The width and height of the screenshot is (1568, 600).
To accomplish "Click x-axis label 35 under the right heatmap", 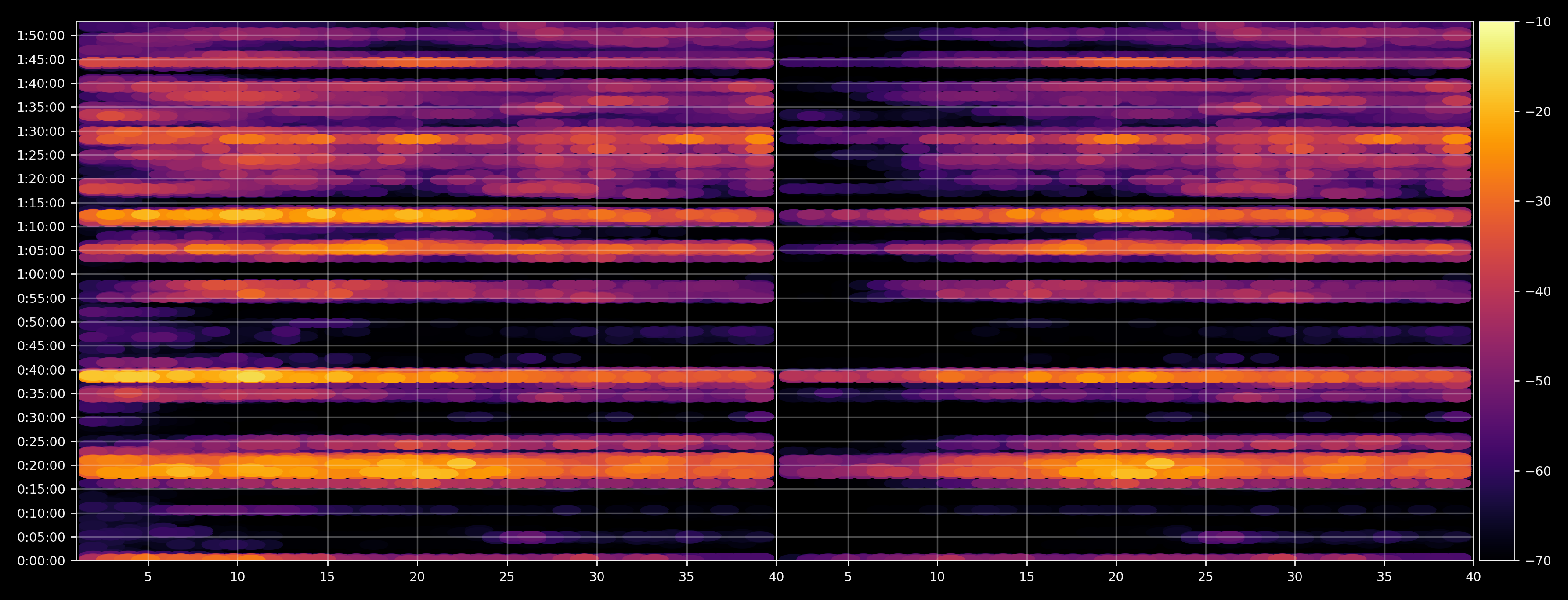I will (x=1384, y=577).
